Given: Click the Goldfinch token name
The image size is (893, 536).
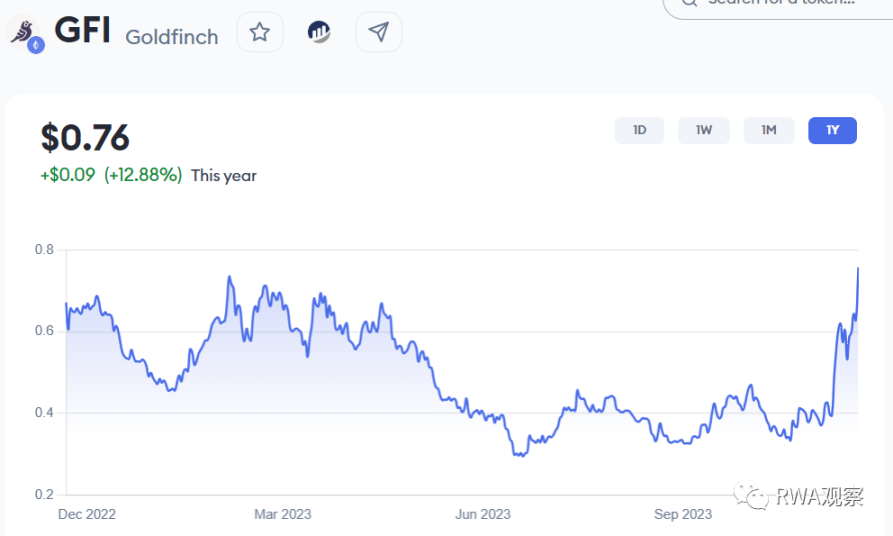Looking at the screenshot, I should [171, 37].
